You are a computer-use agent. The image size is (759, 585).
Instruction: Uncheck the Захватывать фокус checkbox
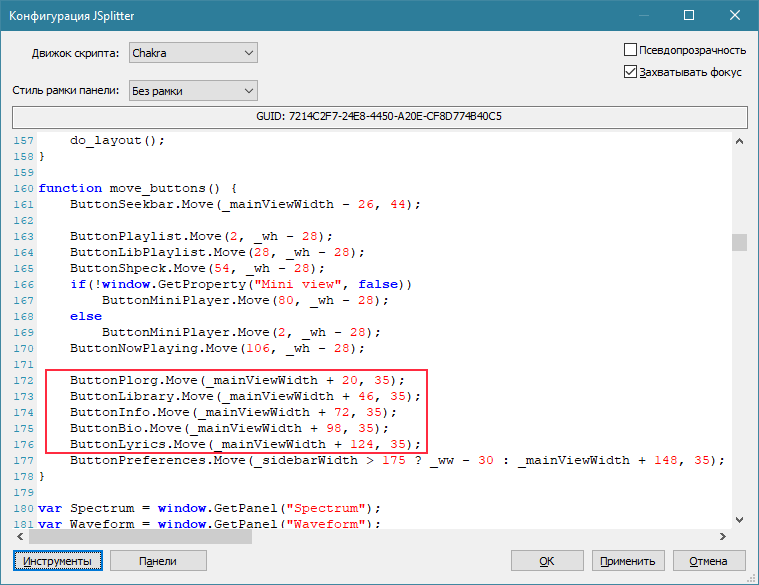(631, 72)
